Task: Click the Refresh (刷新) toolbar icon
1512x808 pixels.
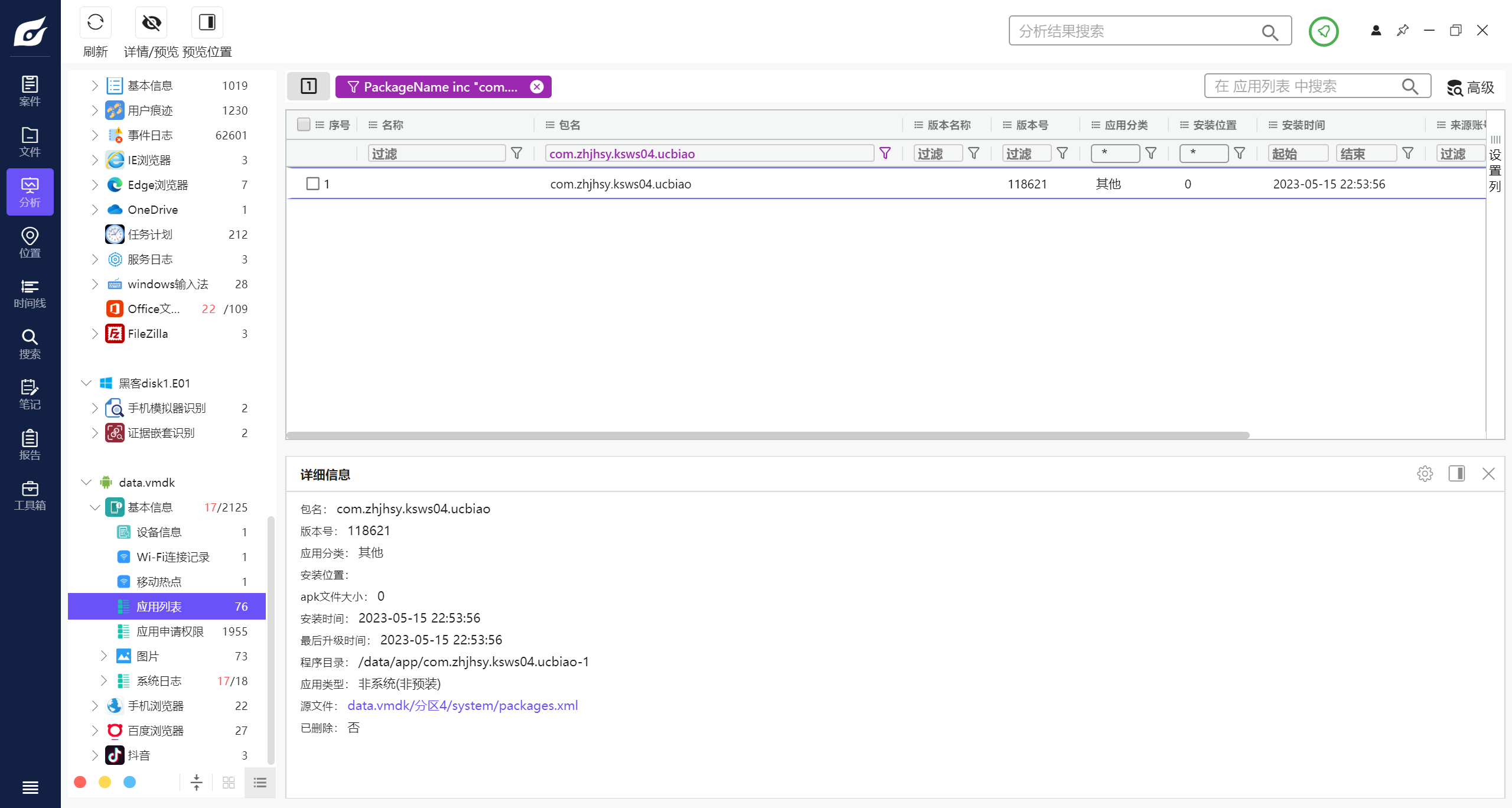Action: [95, 23]
